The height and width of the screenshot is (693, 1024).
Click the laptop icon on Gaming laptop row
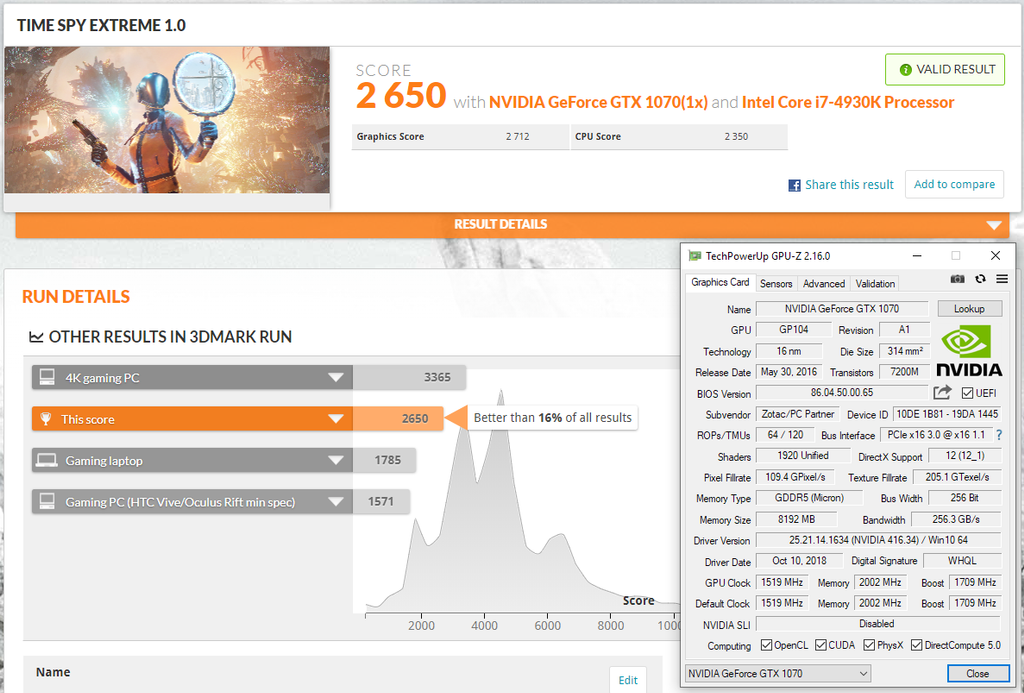point(46,460)
